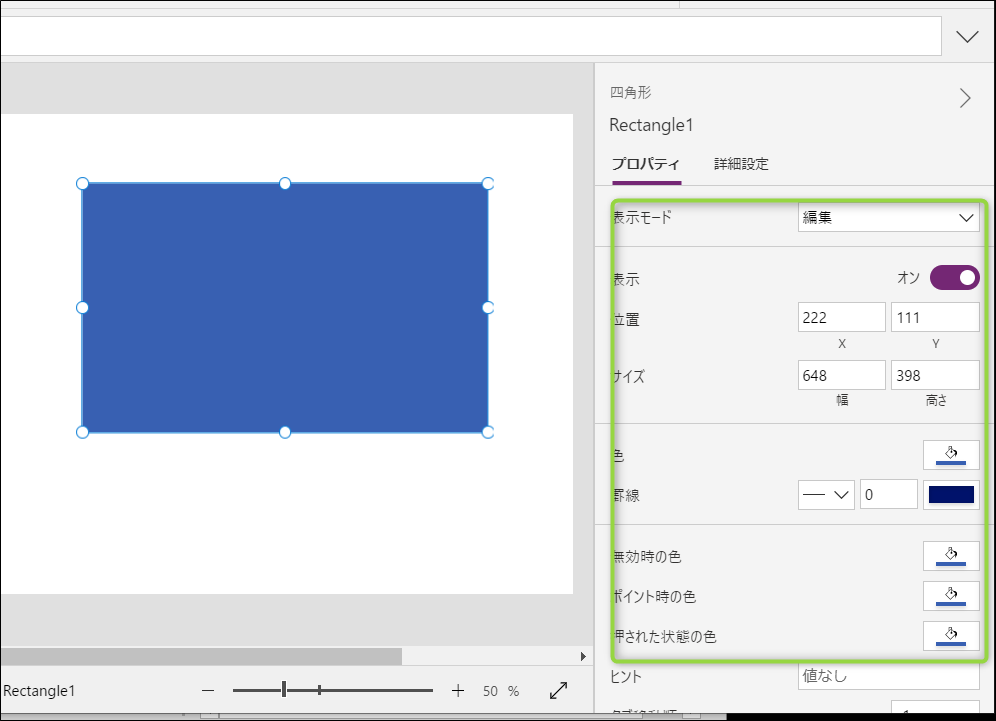Edit the width field showing 648
The width and height of the screenshot is (996, 721).
[842, 375]
